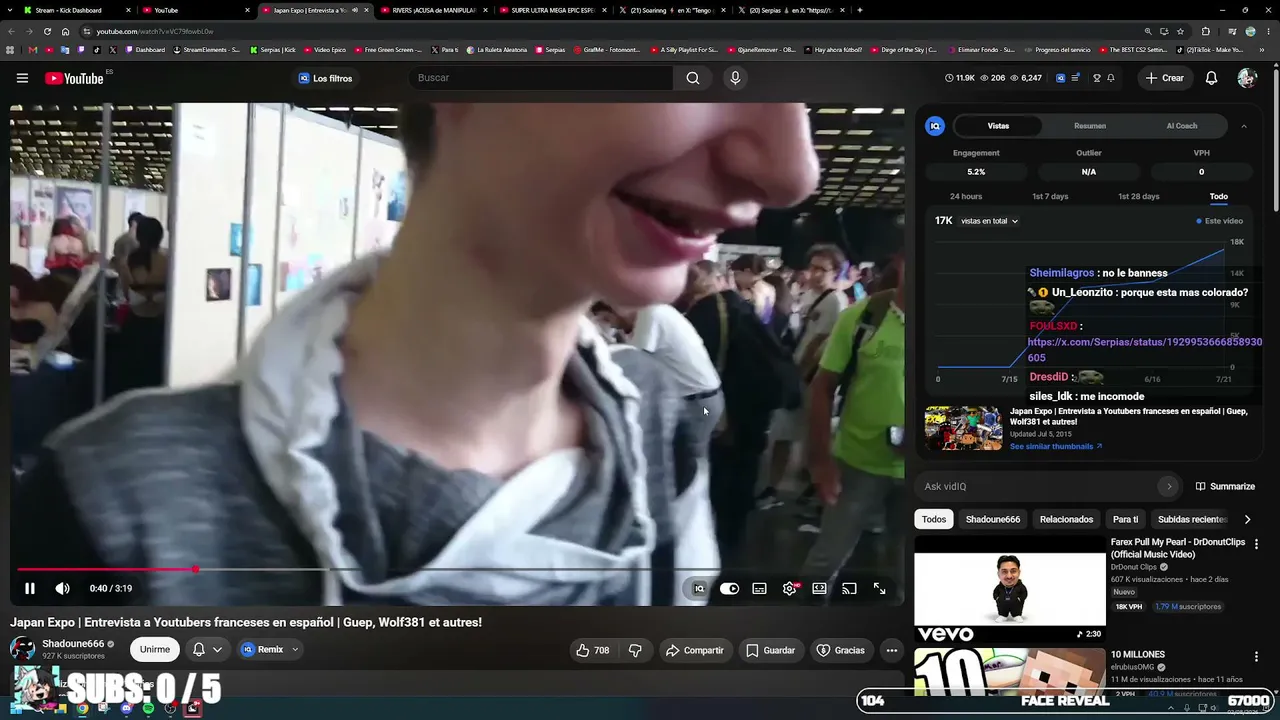Select the vidIQ Vistas tab
Image resolution: width=1280 pixels, height=720 pixels.
pos(998,126)
